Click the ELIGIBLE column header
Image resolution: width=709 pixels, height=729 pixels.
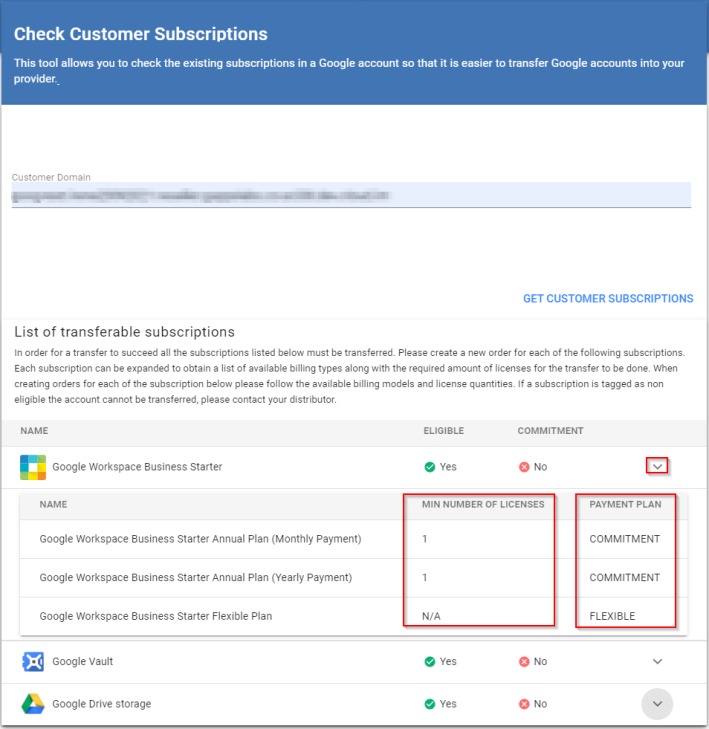coord(444,431)
